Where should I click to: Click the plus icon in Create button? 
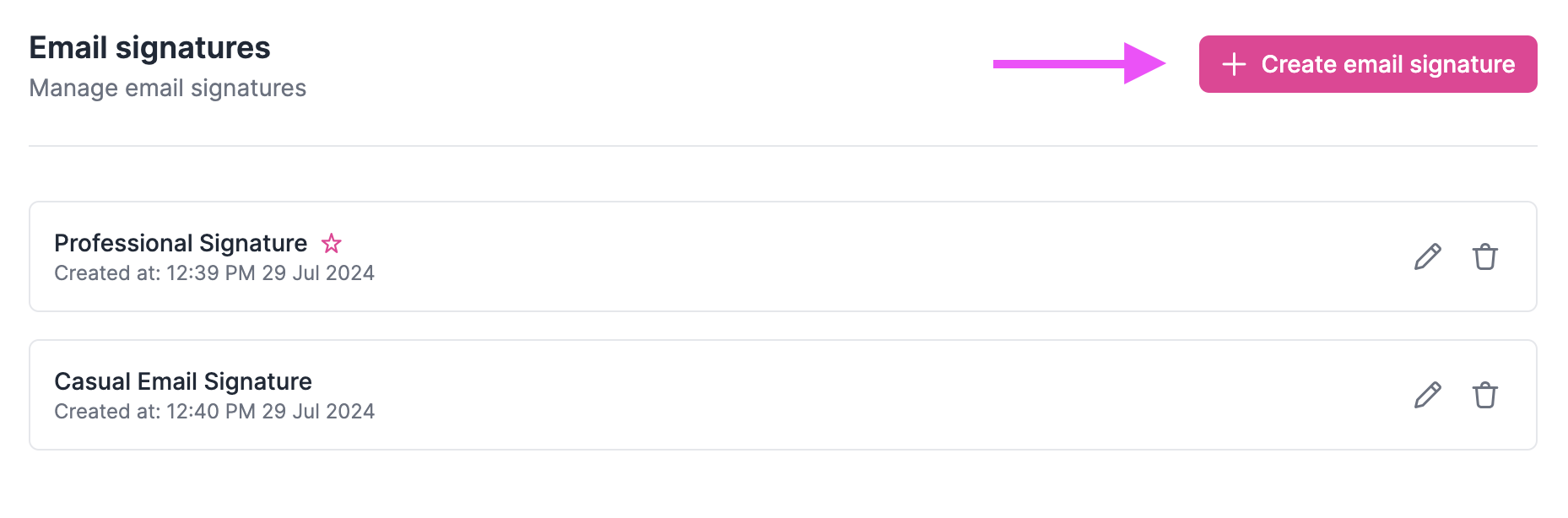point(1234,64)
